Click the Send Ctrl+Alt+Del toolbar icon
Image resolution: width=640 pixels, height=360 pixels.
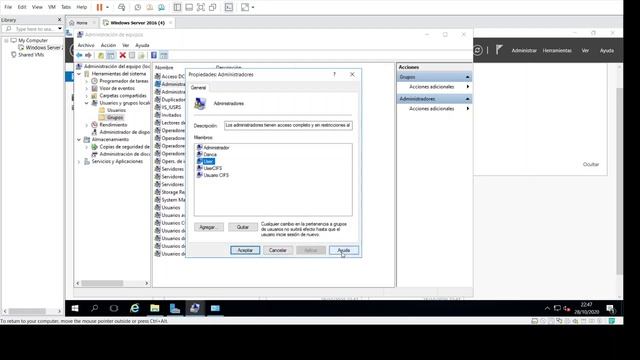pyautogui.click(x=121, y=7)
